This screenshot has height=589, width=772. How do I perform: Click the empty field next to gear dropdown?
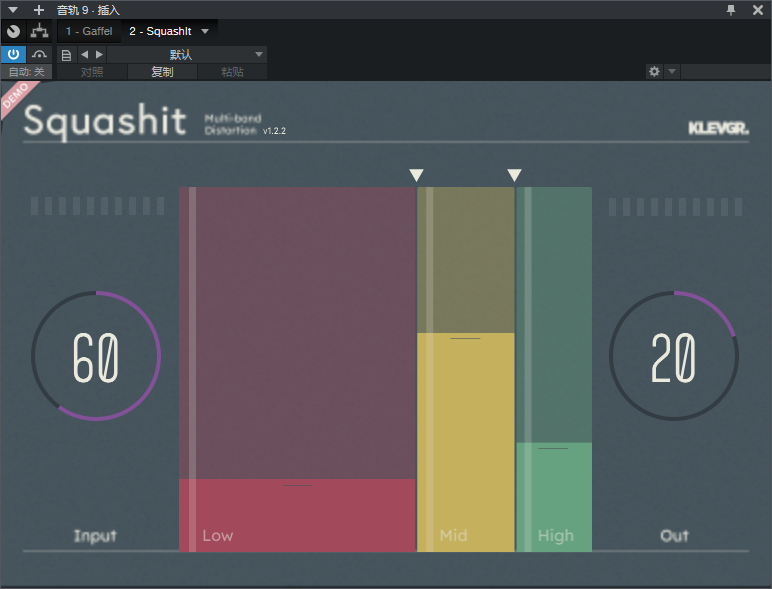point(726,71)
